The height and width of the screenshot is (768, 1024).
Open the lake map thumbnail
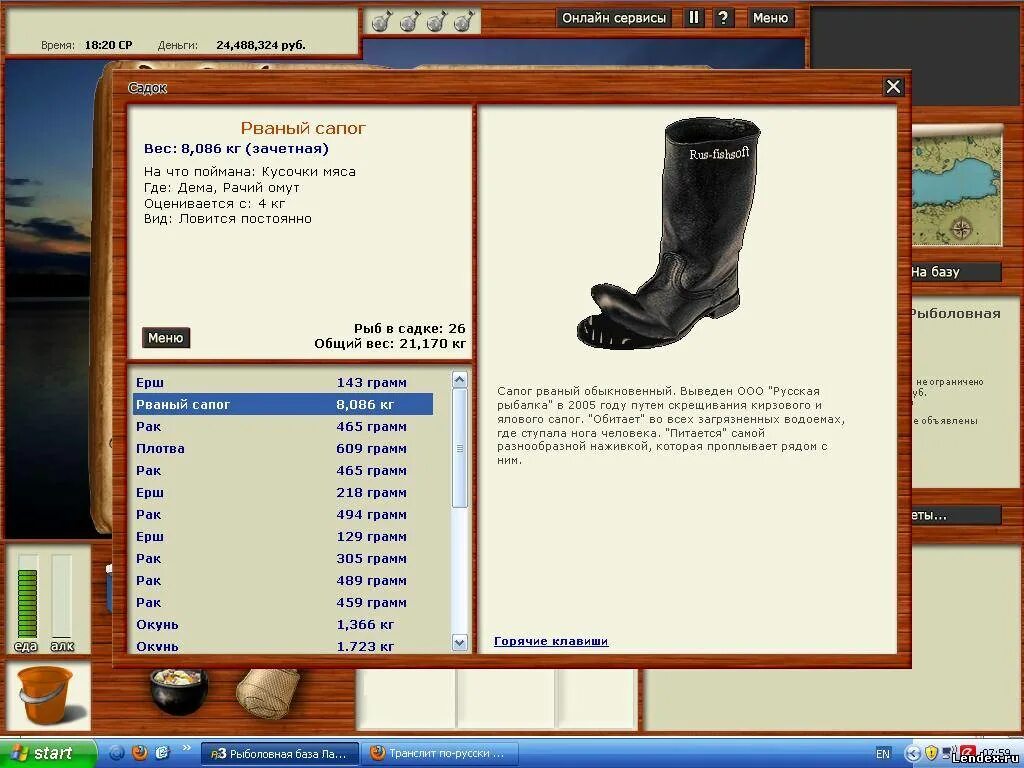tap(956, 187)
